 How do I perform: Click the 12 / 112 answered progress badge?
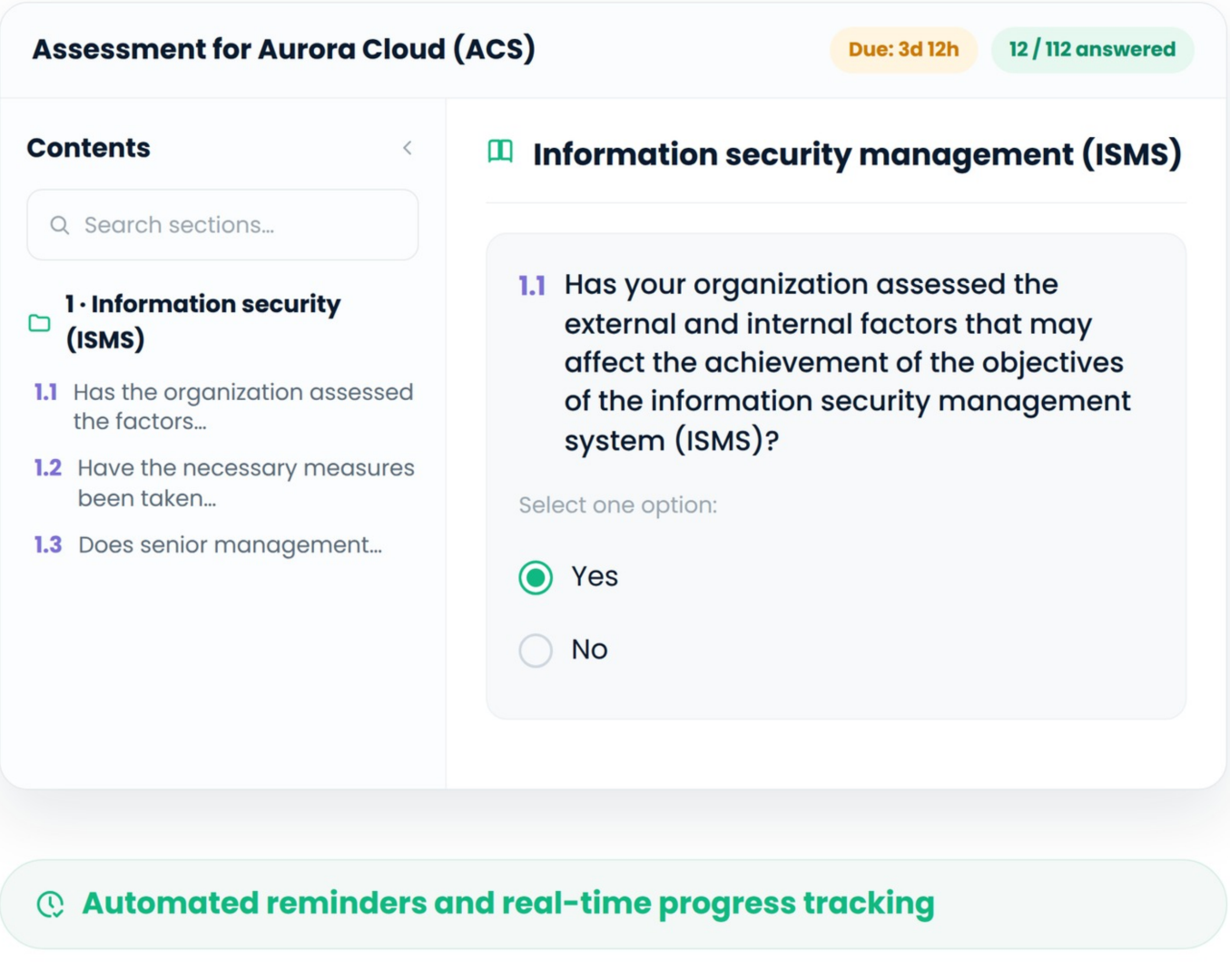click(x=1092, y=49)
